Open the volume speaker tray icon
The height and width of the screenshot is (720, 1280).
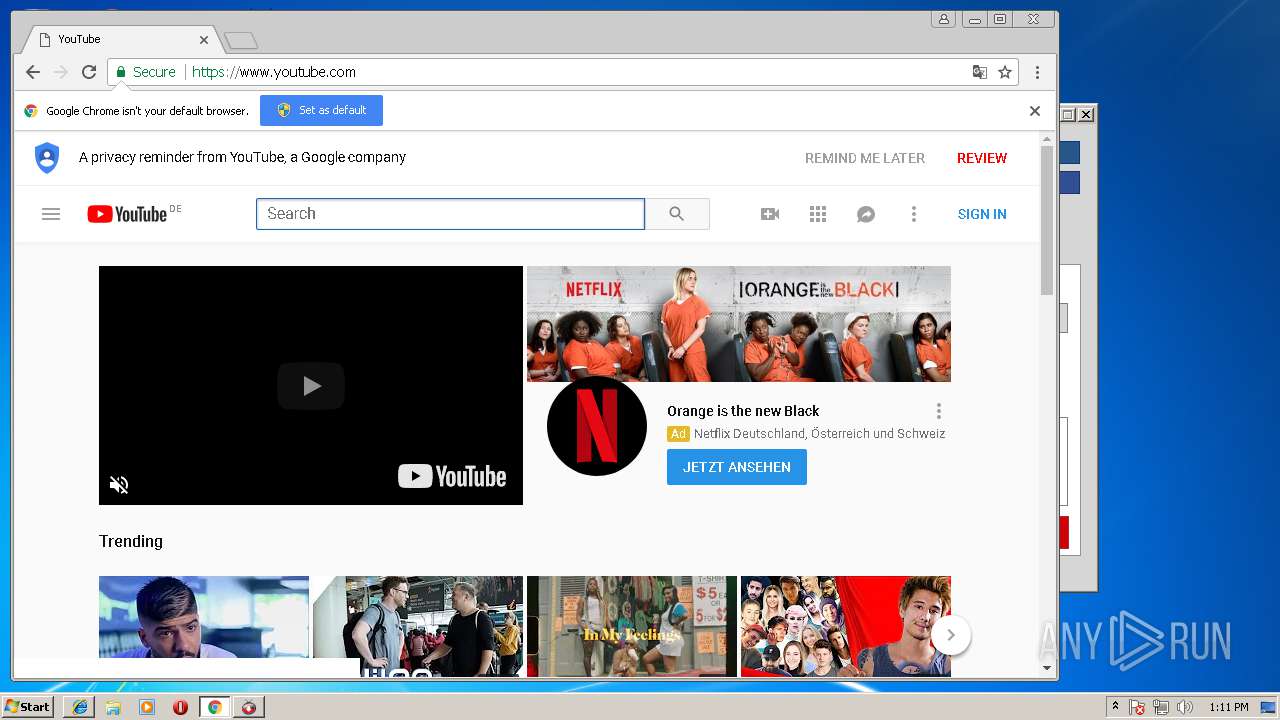click(x=1185, y=707)
